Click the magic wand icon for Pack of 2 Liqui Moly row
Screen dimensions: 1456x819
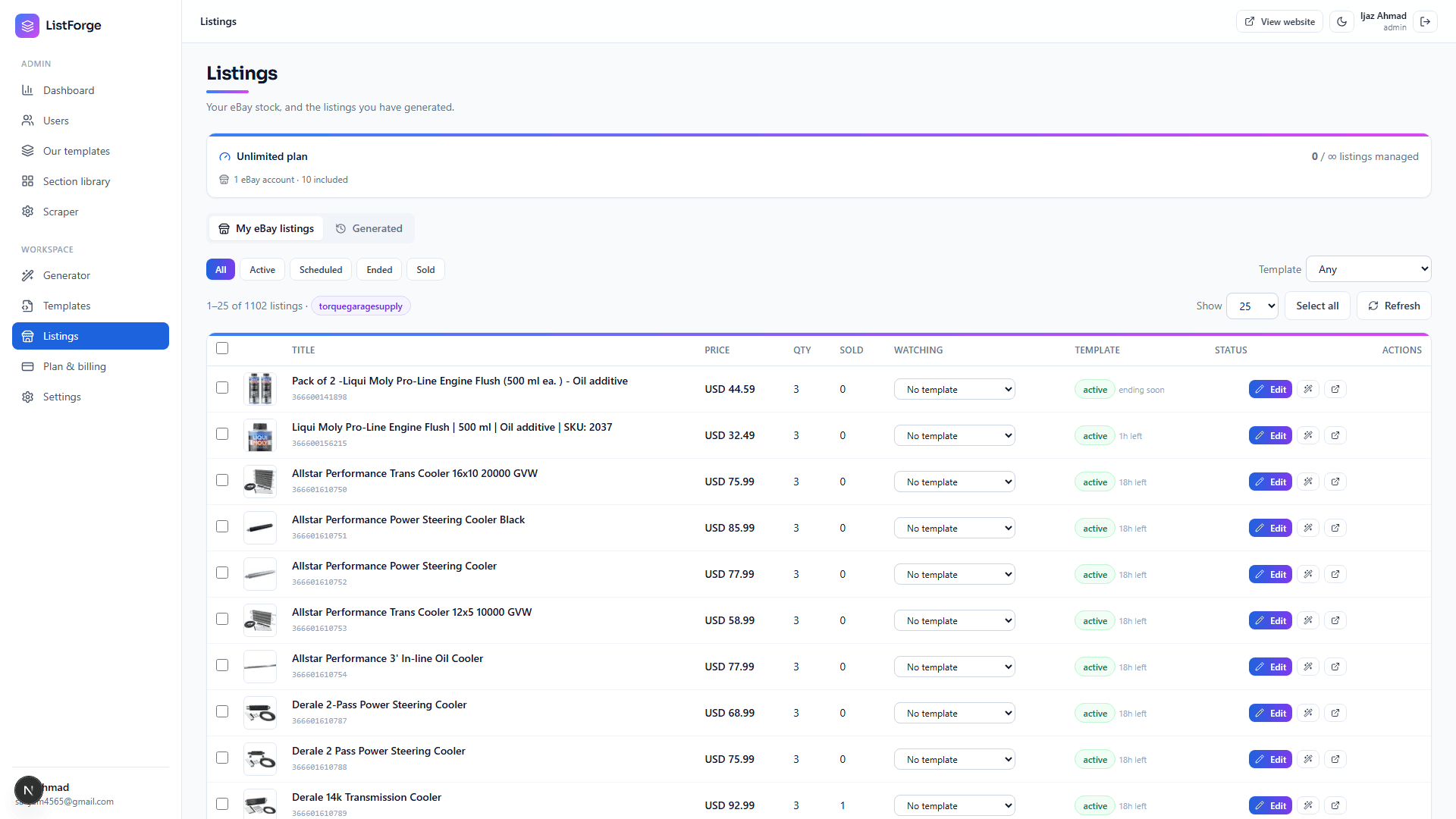coord(1308,389)
